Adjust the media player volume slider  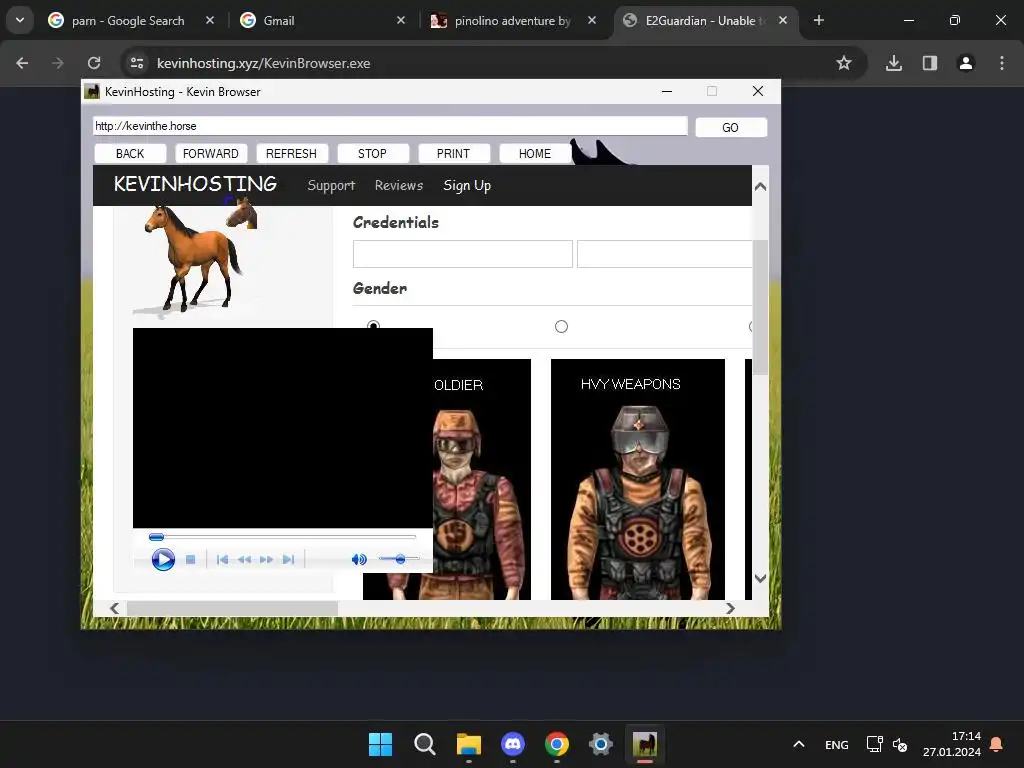click(398, 559)
